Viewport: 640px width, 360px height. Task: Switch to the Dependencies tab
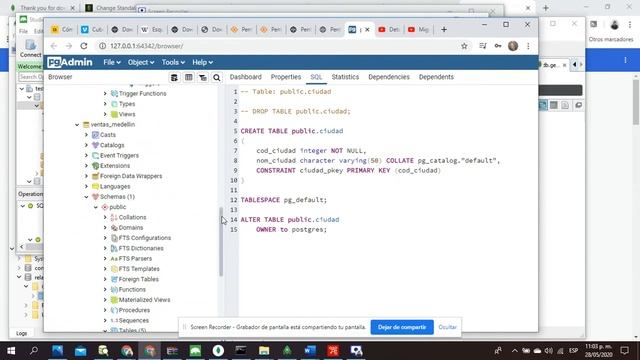tap(389, 77)
